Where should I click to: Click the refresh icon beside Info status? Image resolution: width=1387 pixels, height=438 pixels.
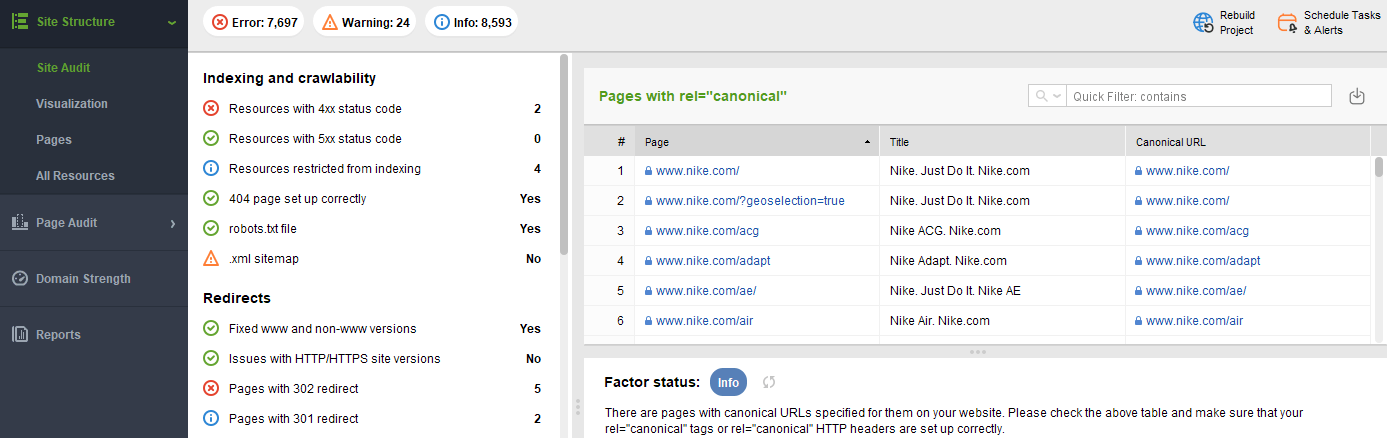click(769, 382)
